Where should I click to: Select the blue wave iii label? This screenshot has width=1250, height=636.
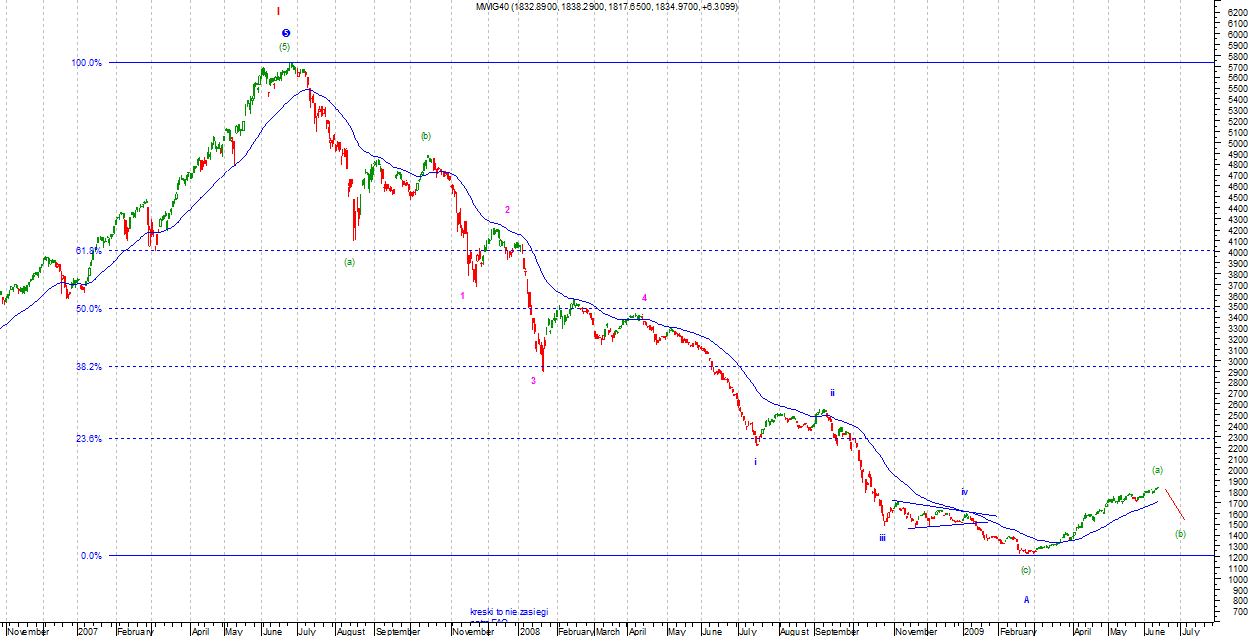click(882, 537)
